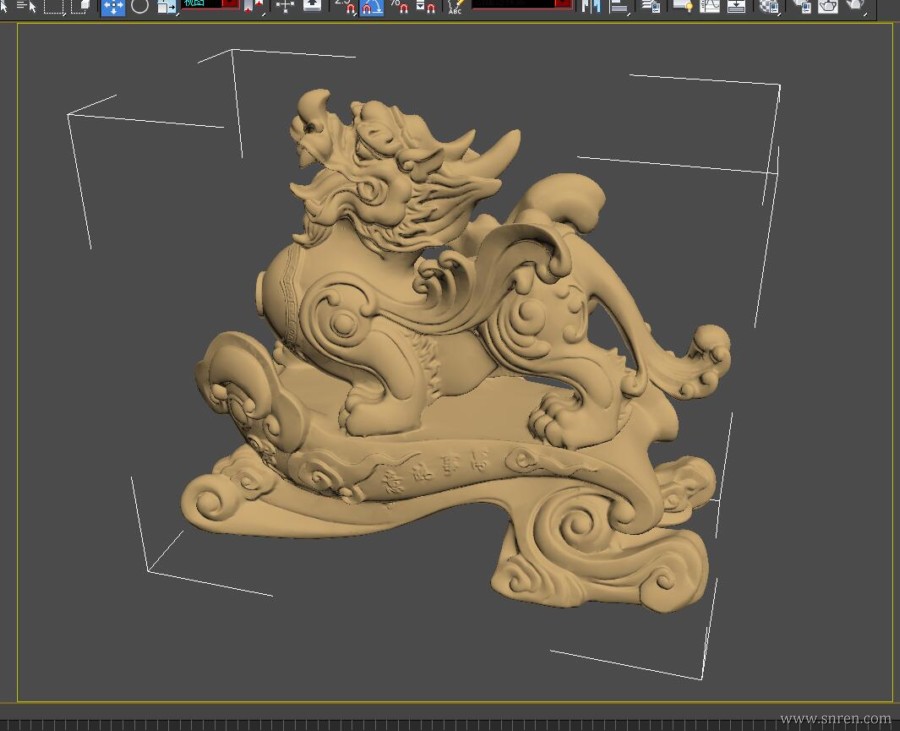Activate the Select and Scale tool
The width and height of the screenshot is (900, 731).
tap(167, 6)
